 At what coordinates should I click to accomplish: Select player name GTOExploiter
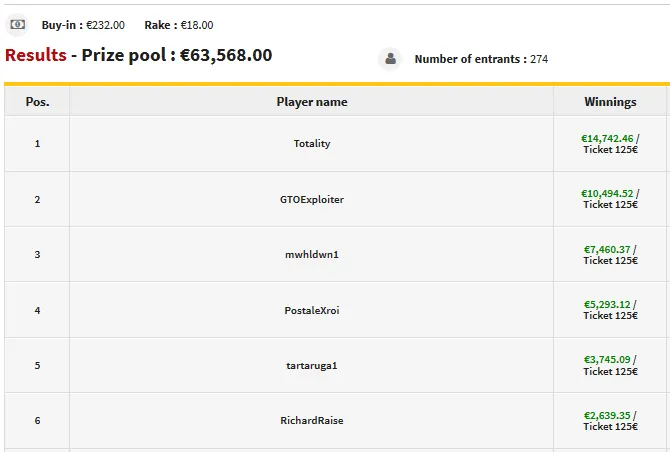[x=312, y=200]
